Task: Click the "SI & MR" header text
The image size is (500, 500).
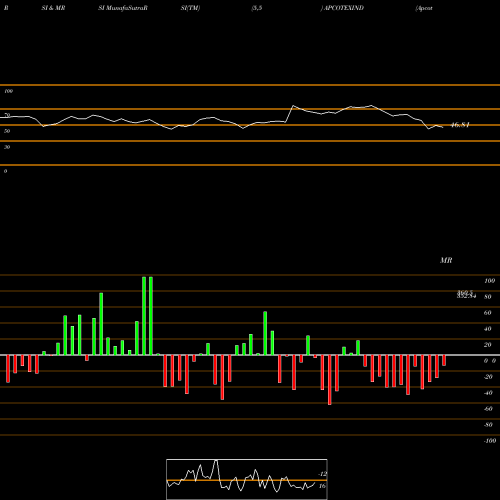Action: coord(53,8)
